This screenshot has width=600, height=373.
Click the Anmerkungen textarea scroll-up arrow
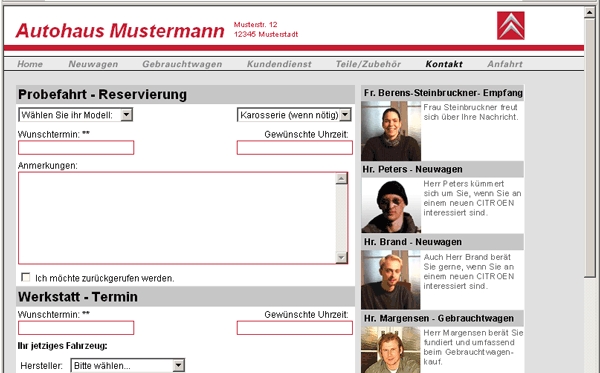click(341, 178)
